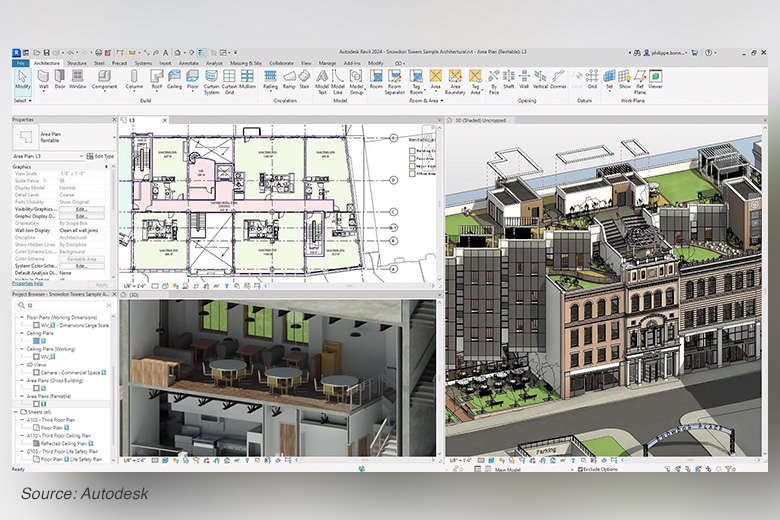Pick the Curtain Grid tool
The width and height of the screenshot is (780, 520).
(229, 82)
